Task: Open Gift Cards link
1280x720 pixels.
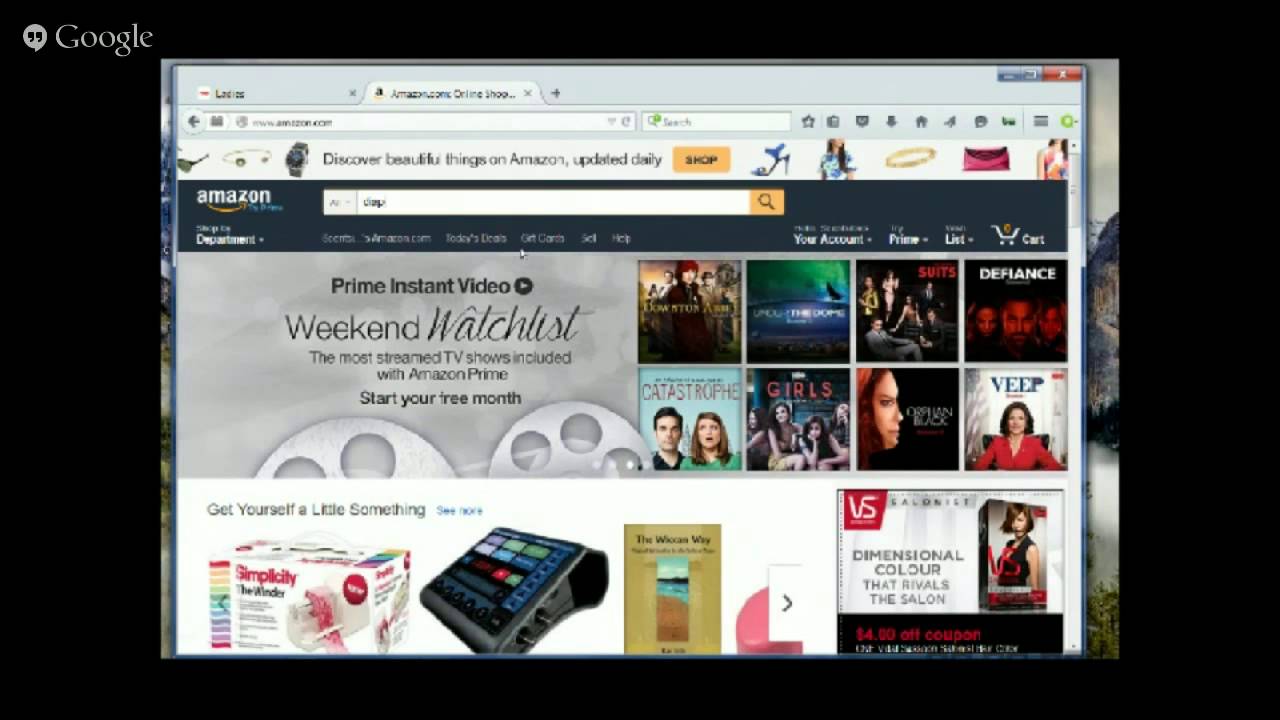Action: pyautogui.click(x=543, y=238)
